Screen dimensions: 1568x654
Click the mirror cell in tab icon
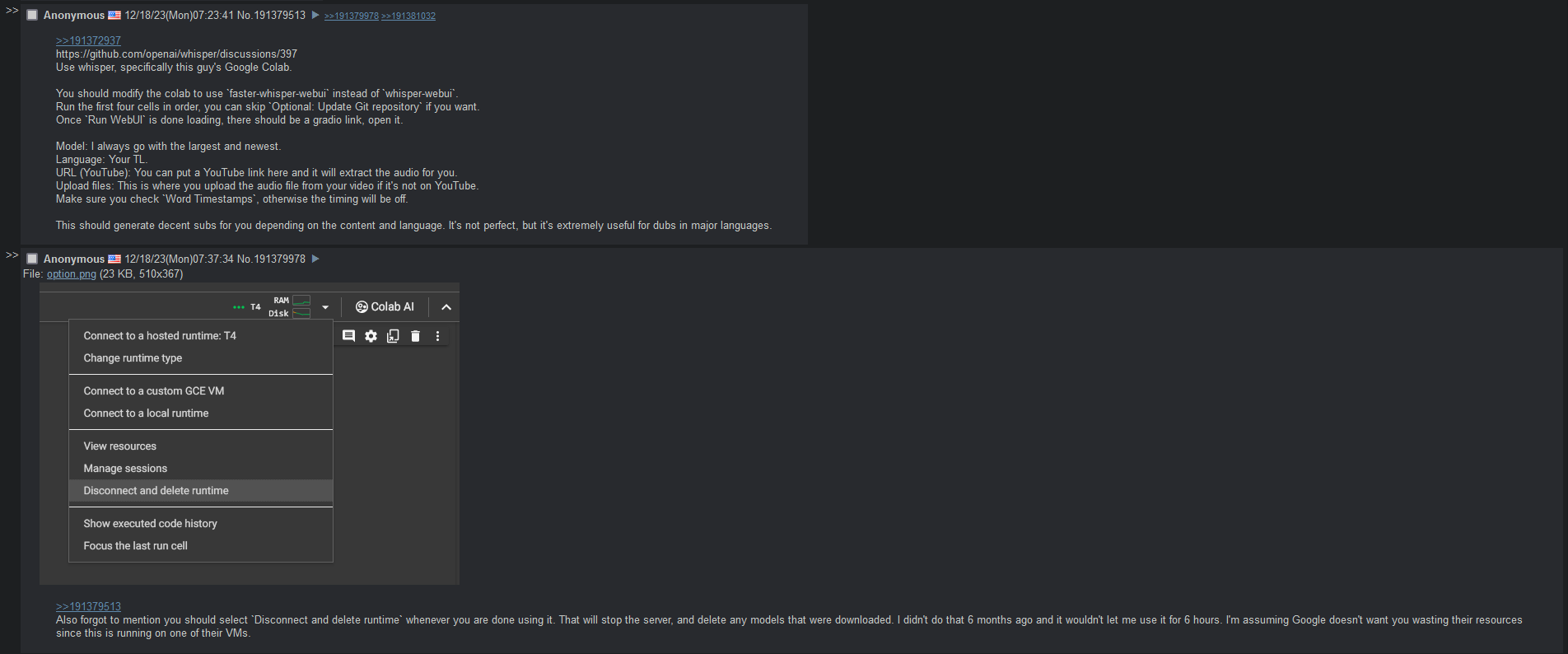393,336
